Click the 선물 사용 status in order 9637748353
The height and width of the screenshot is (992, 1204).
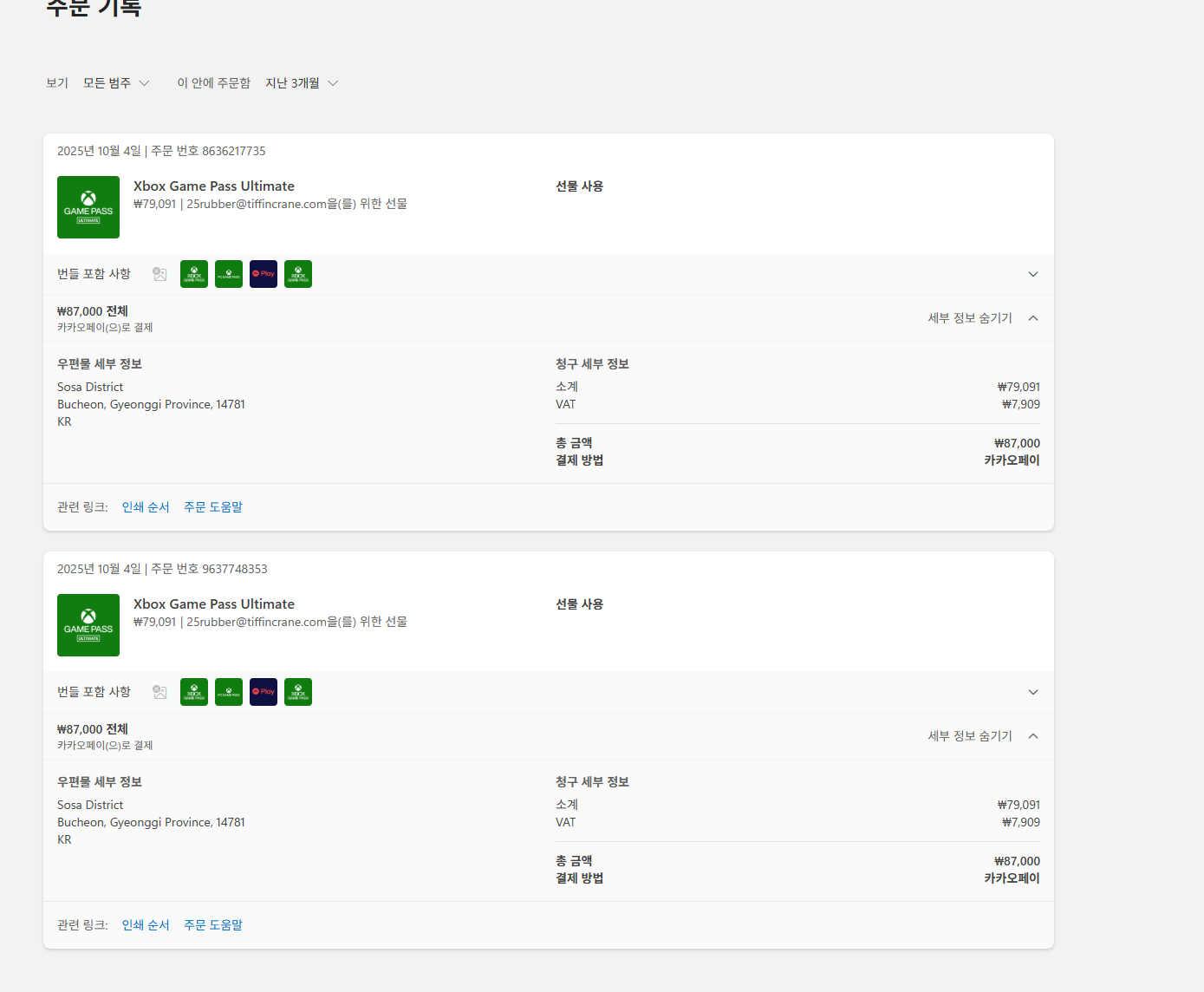(580, 604)
